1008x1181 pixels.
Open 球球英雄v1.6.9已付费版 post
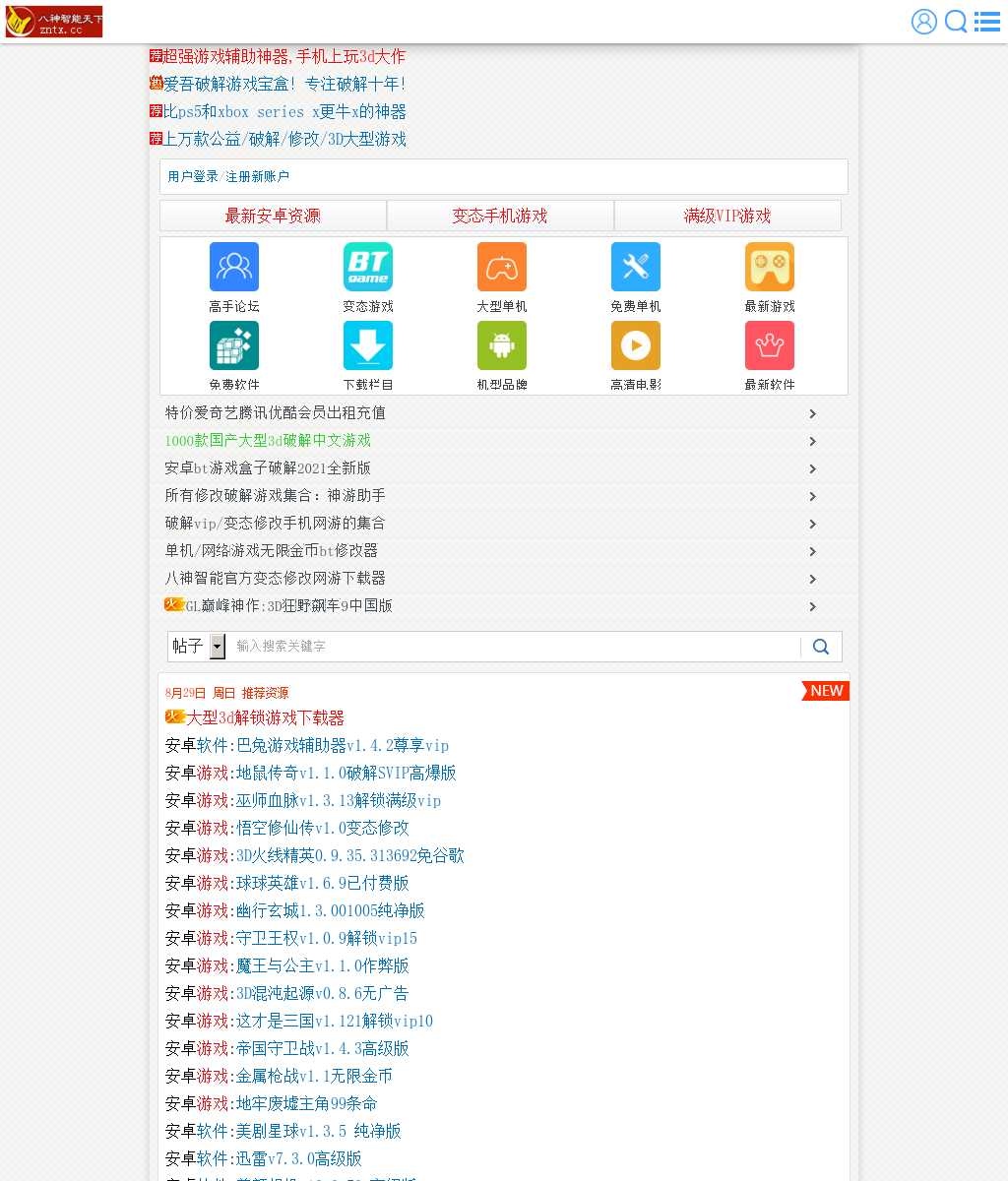[323, 883]
